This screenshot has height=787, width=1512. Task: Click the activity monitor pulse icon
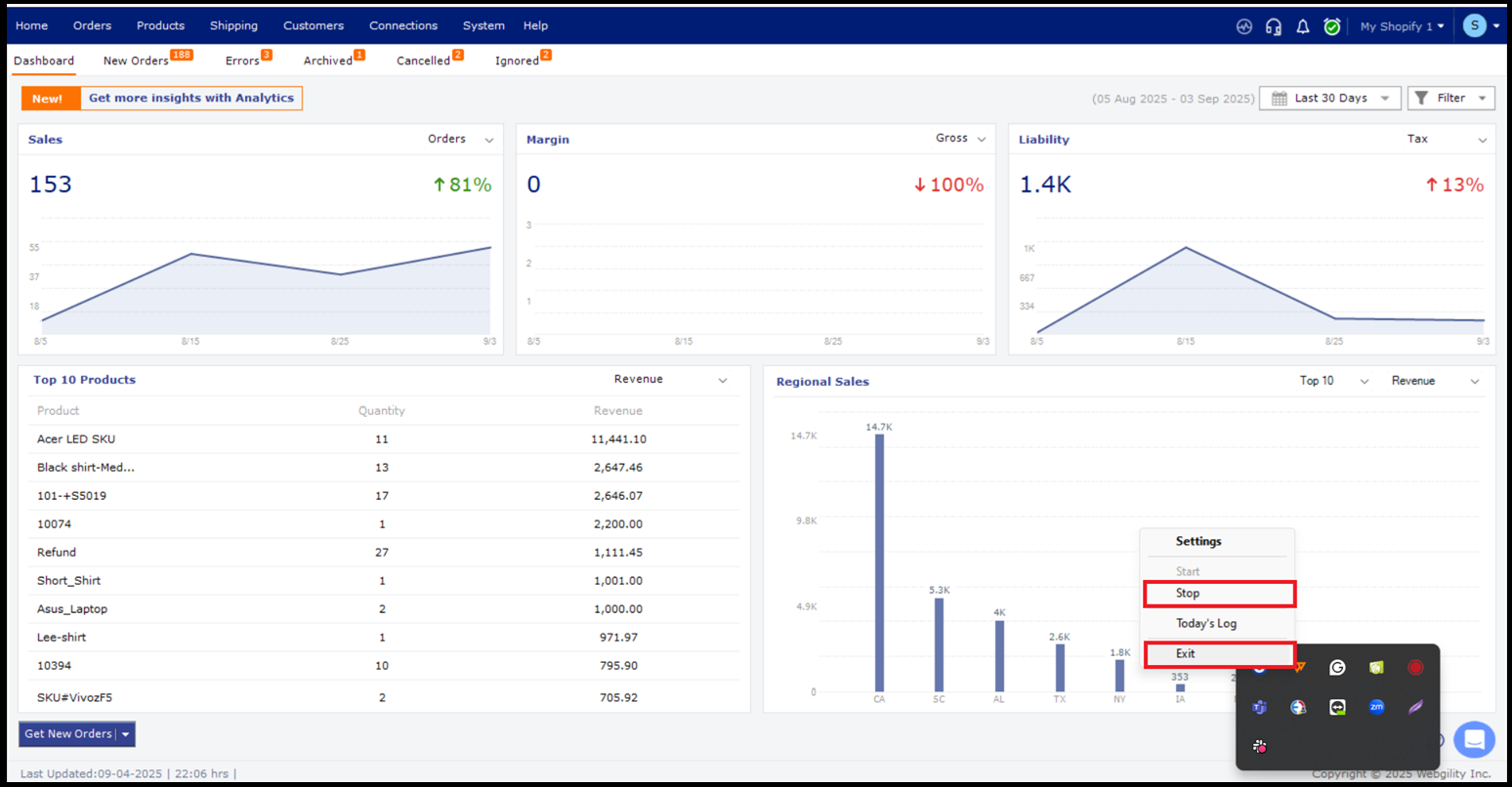1243,26
